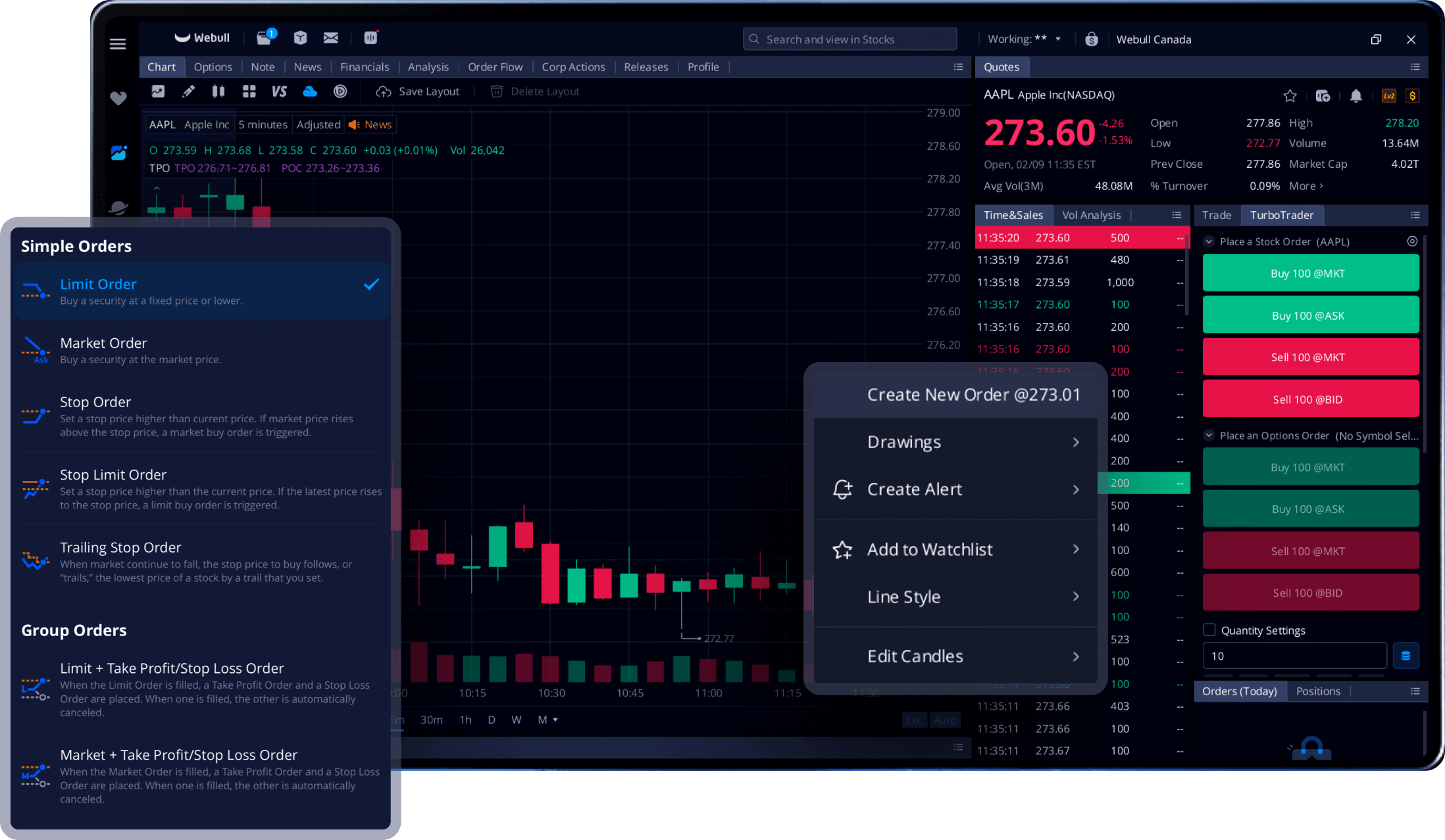Image resolution: width=1445 pixels, height=840 pixels.
Task: Enable the Quantity Settings checkbox
Action: click(1209, 630)
